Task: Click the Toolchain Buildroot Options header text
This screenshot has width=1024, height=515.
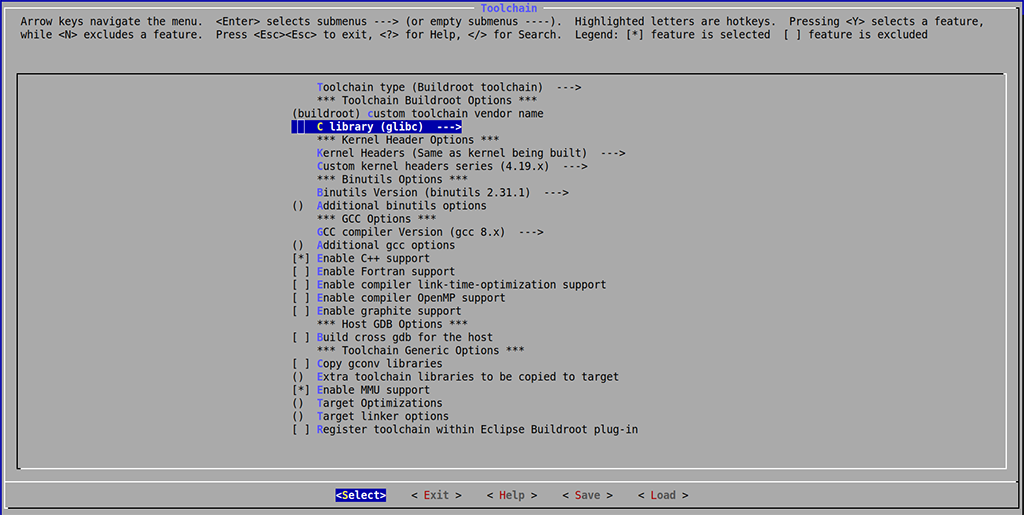Action: 427,101
